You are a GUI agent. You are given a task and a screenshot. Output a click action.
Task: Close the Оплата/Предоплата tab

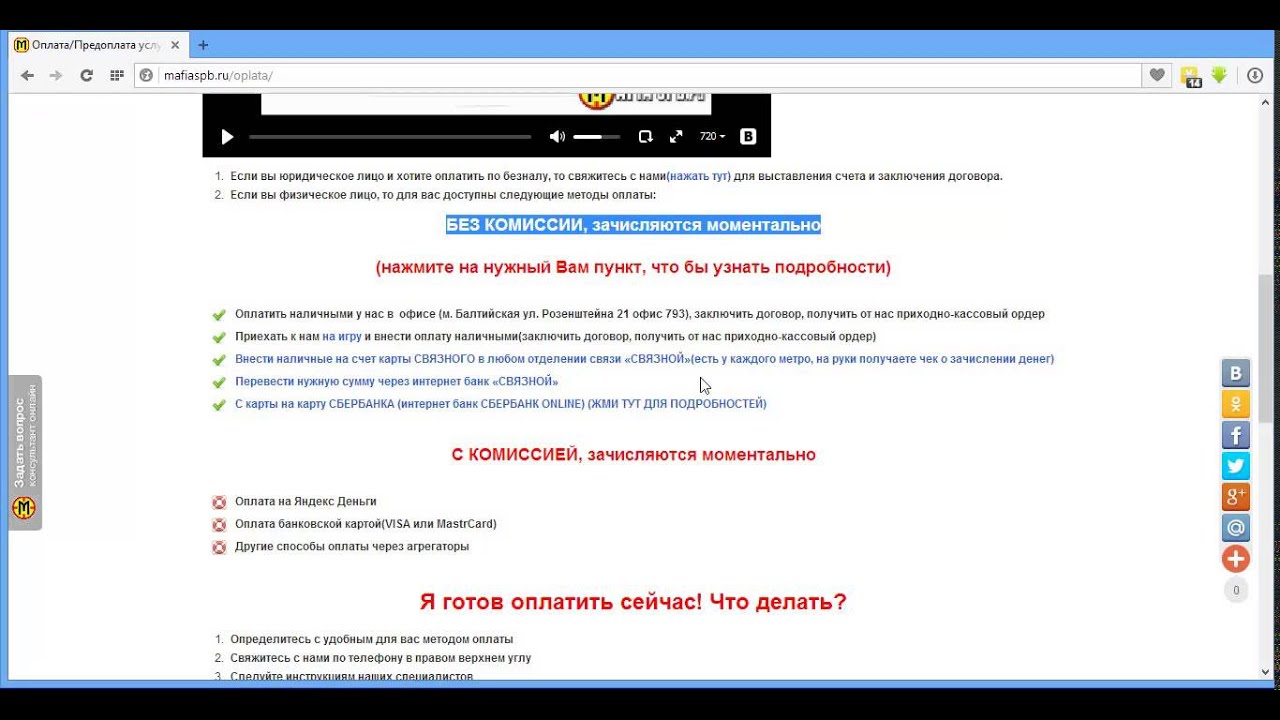tap(175, 45)
